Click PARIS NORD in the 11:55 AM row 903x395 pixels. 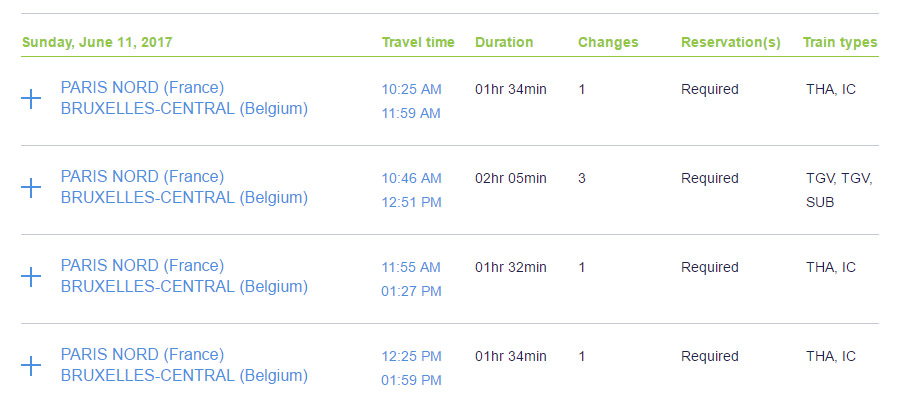(x=142, y=265)
